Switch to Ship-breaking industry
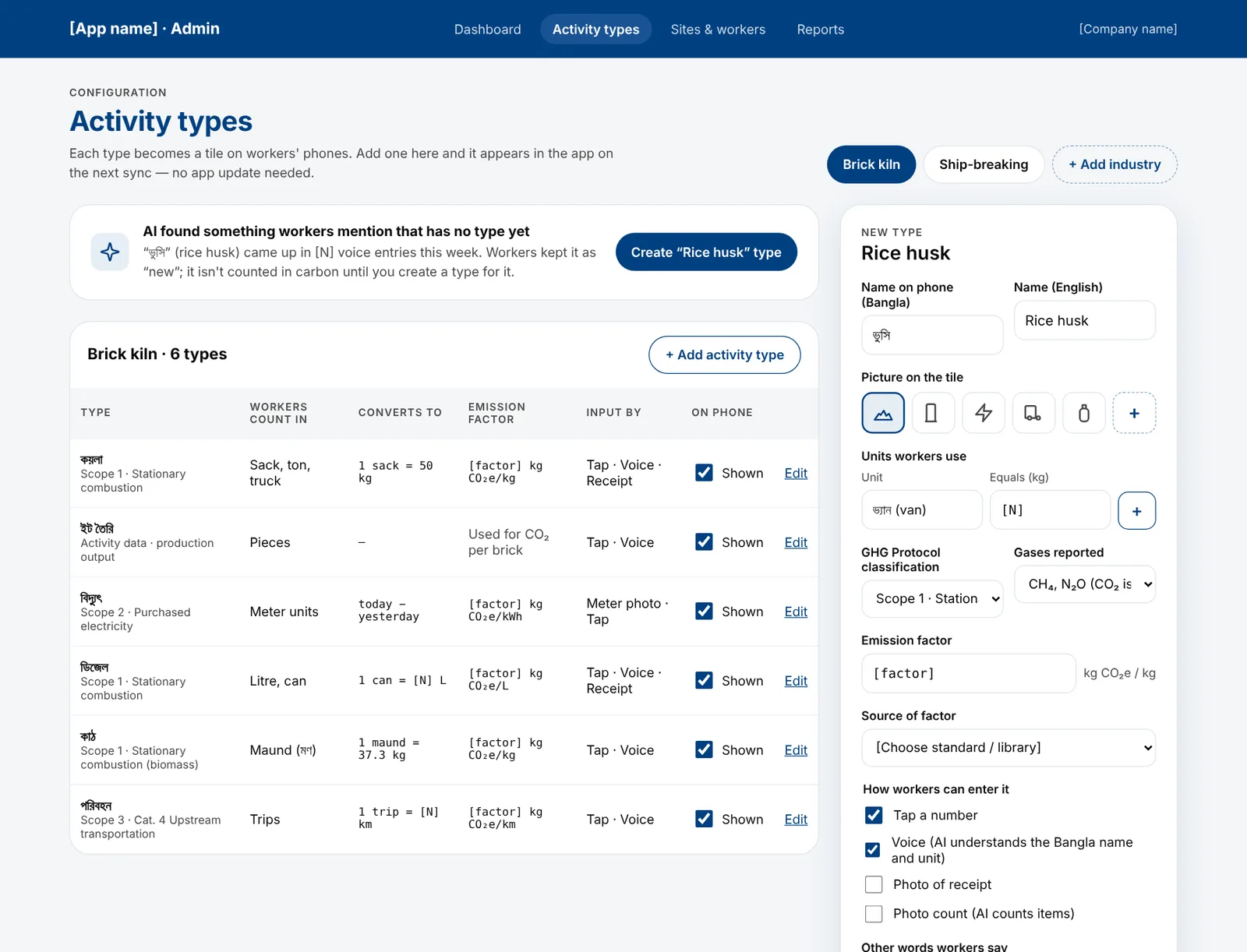The height and width of the screenshot is (952, 1247). click(x=984, y=164)
